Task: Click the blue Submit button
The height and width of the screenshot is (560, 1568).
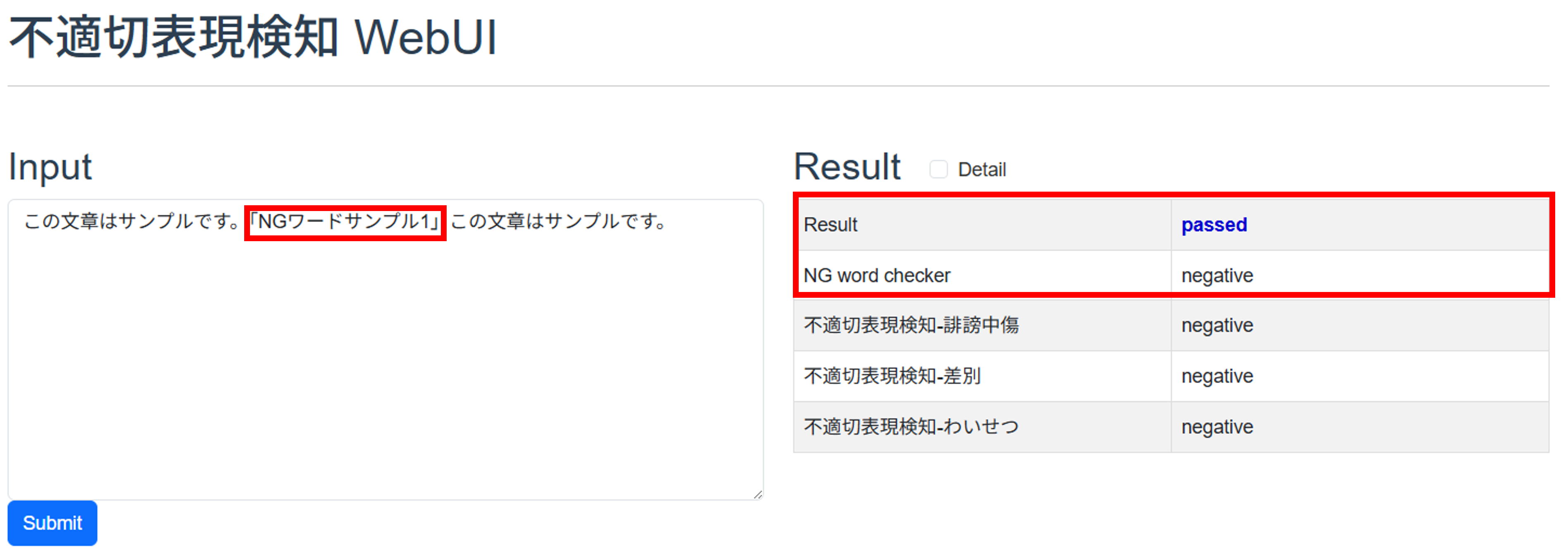Action: (52, 523)
